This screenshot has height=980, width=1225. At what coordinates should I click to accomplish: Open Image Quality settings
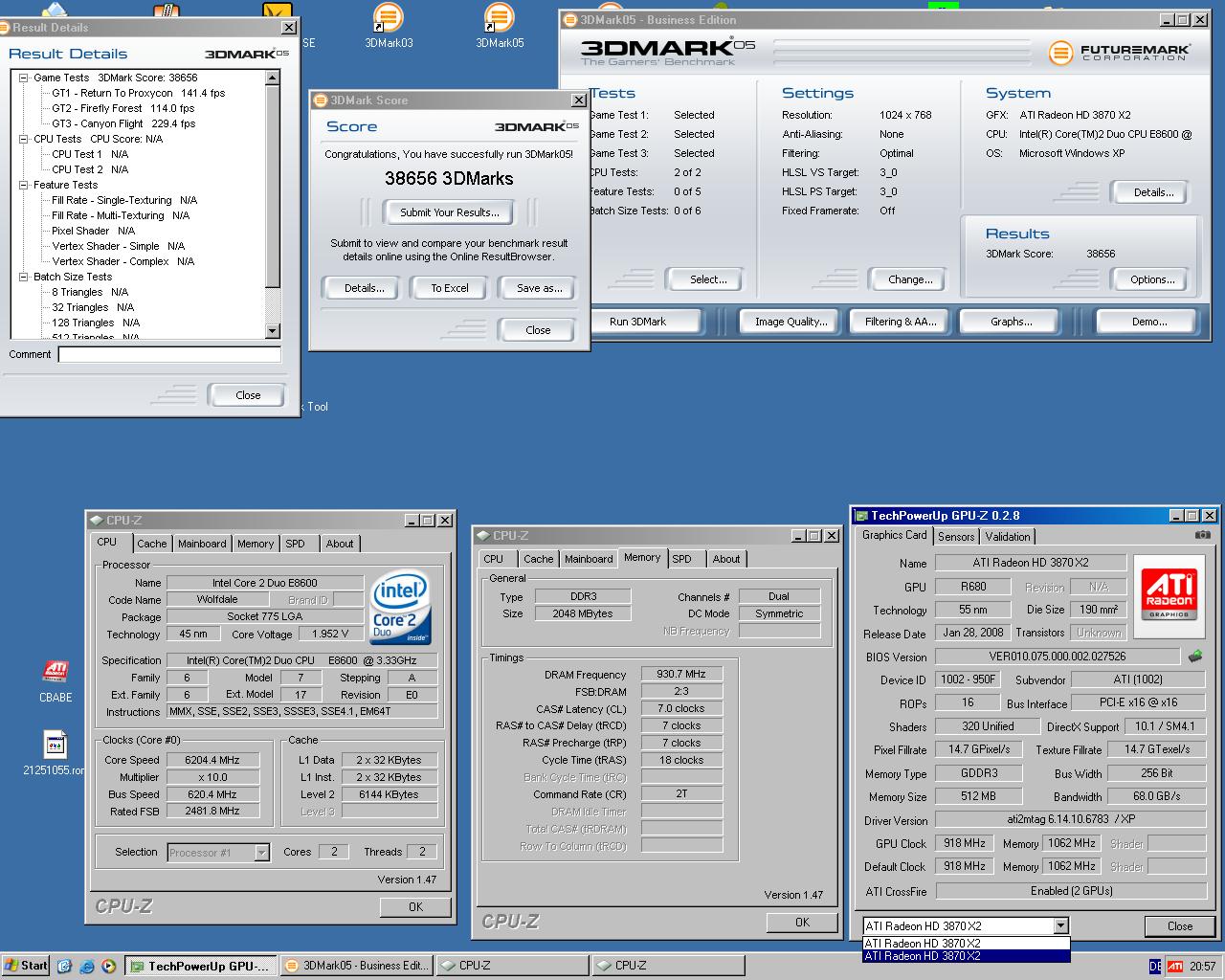point(791,322)
